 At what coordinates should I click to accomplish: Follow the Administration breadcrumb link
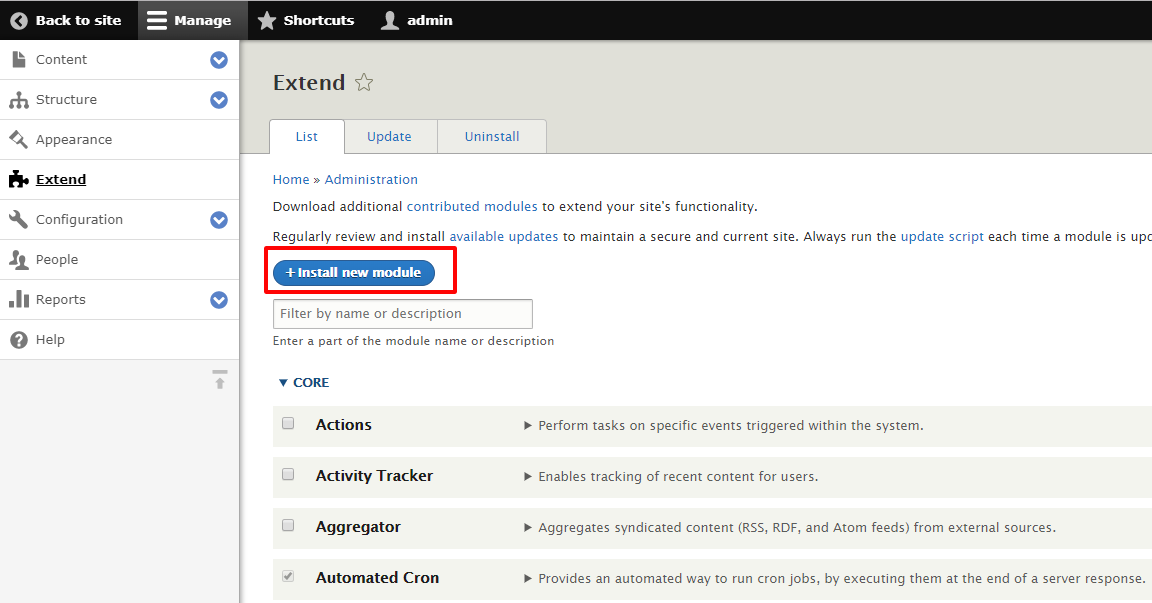pyautogui.click(x=371, y=179)
